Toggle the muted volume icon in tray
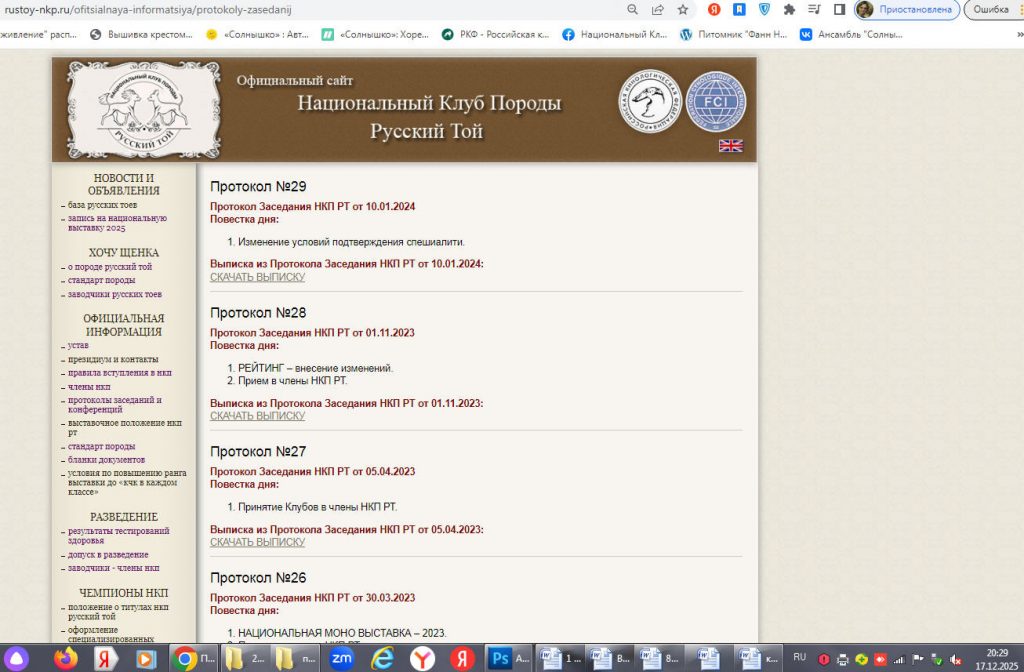 (955, 660)
